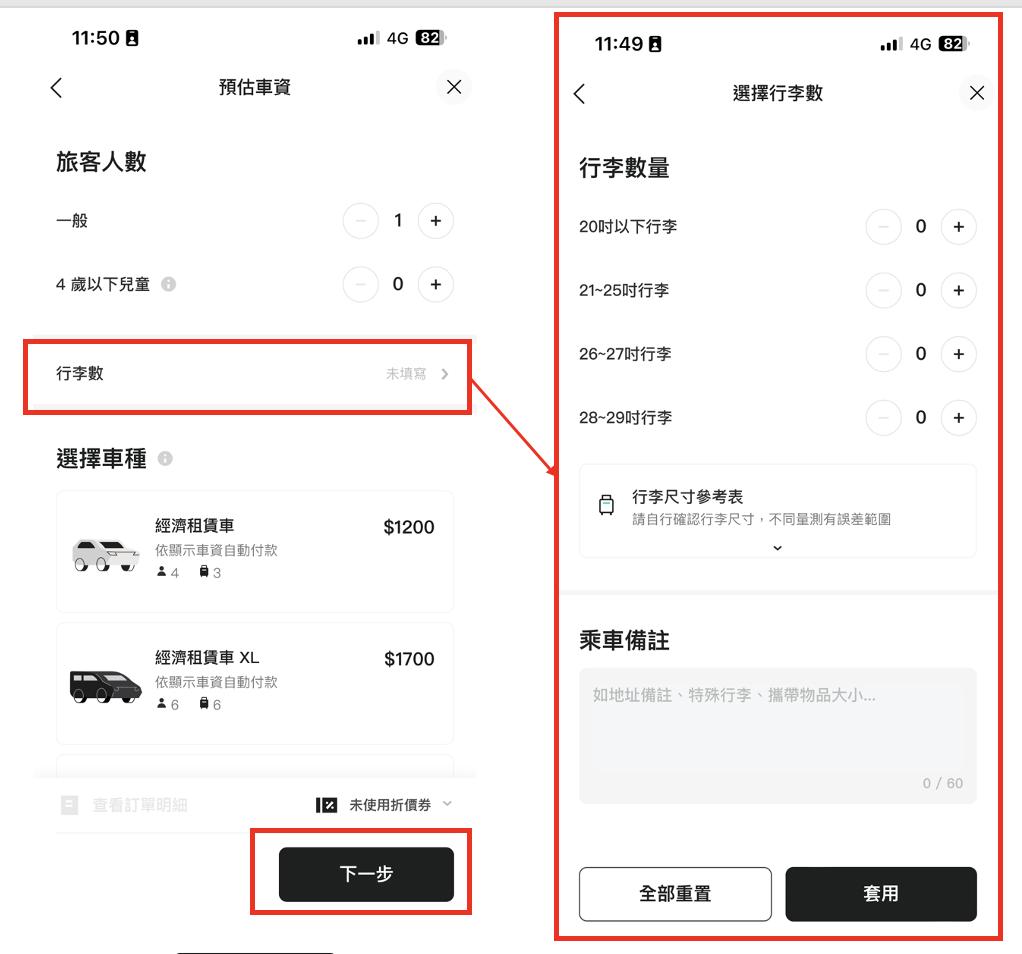Select 經濟租賃車 $1200 option

[255, 551]
